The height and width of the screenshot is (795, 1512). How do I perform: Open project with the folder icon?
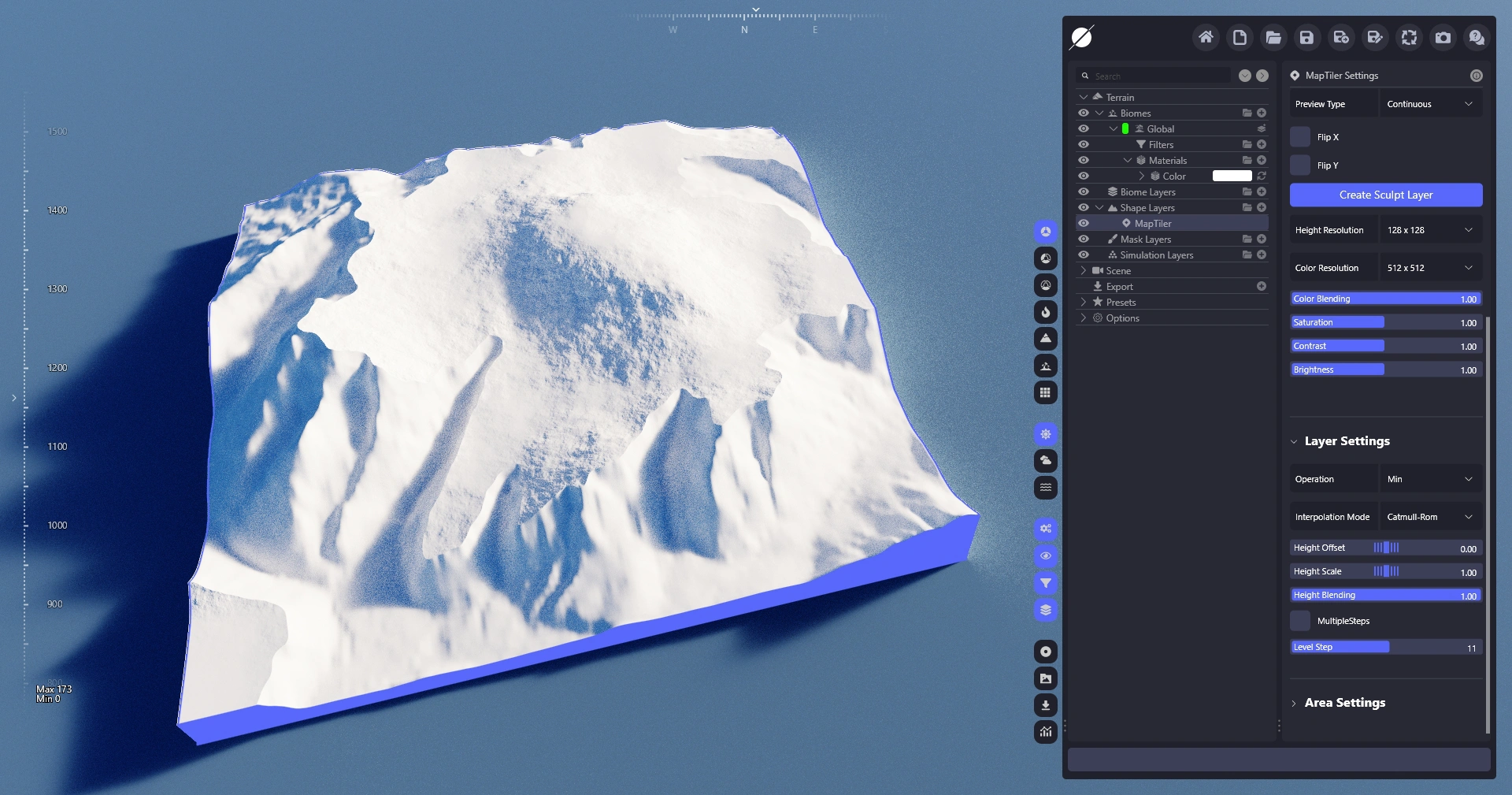point(1273,37)
